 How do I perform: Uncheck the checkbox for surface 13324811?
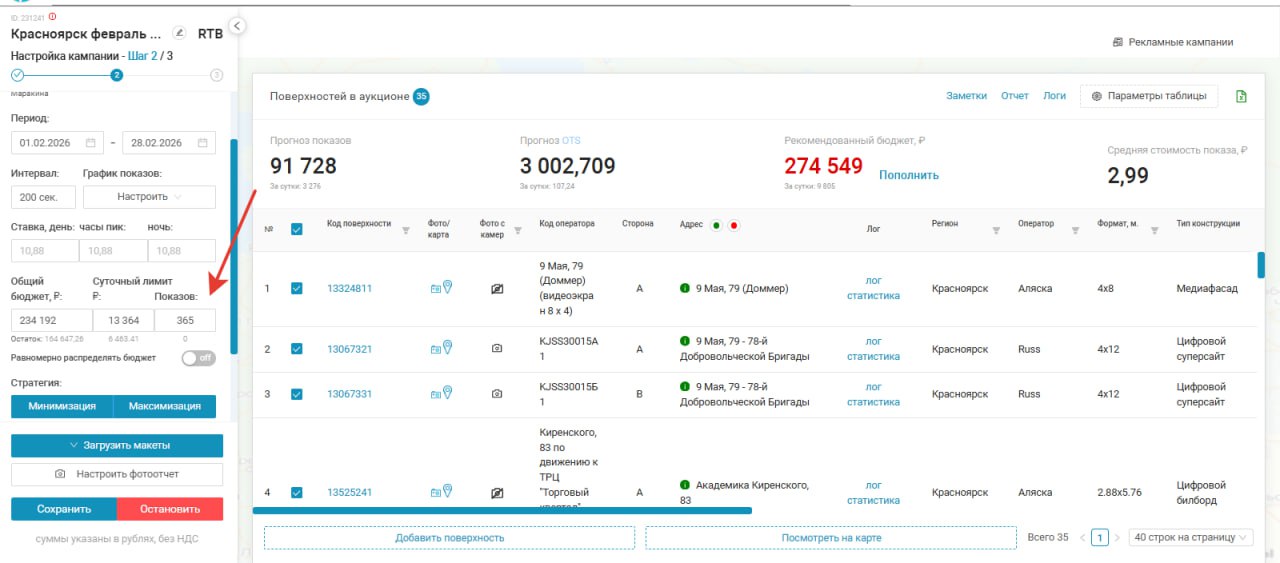click(297, 288)
